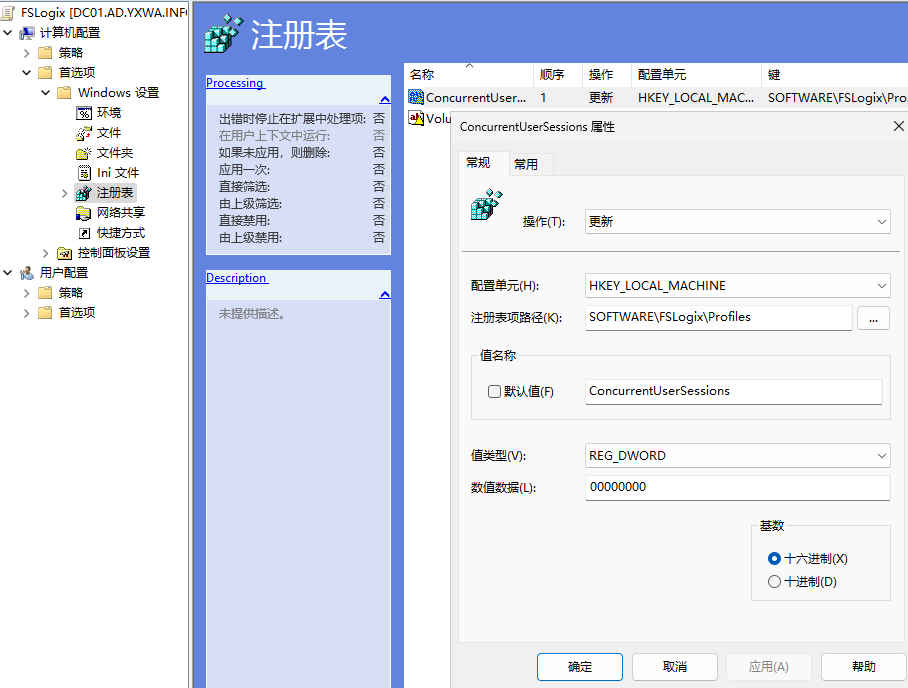Select the 十六进制 radio button
The image size is (908, 688).
point(774,559)
